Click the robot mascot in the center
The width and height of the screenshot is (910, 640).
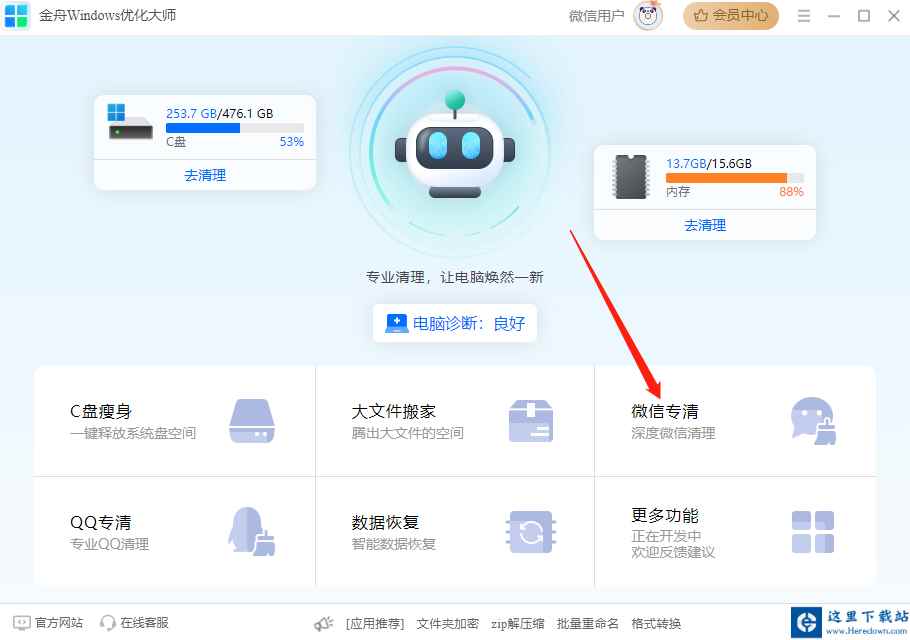pyautogui.click(x=454, y=146)
